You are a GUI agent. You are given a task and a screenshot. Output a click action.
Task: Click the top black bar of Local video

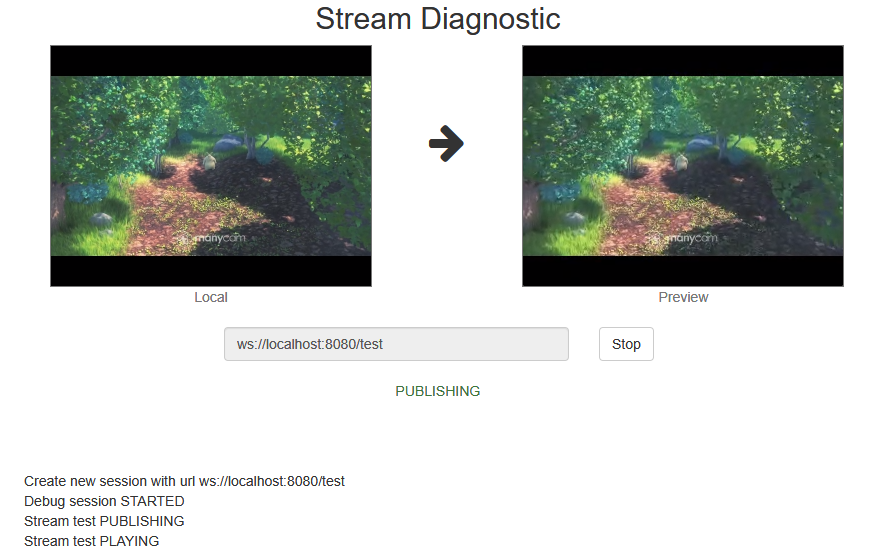point(211,61)
